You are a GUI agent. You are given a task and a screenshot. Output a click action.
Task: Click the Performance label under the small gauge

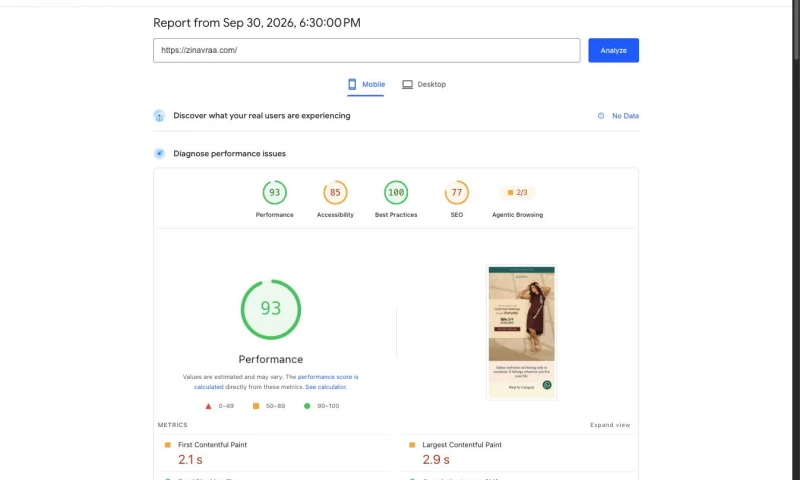(x=274, y=215)
